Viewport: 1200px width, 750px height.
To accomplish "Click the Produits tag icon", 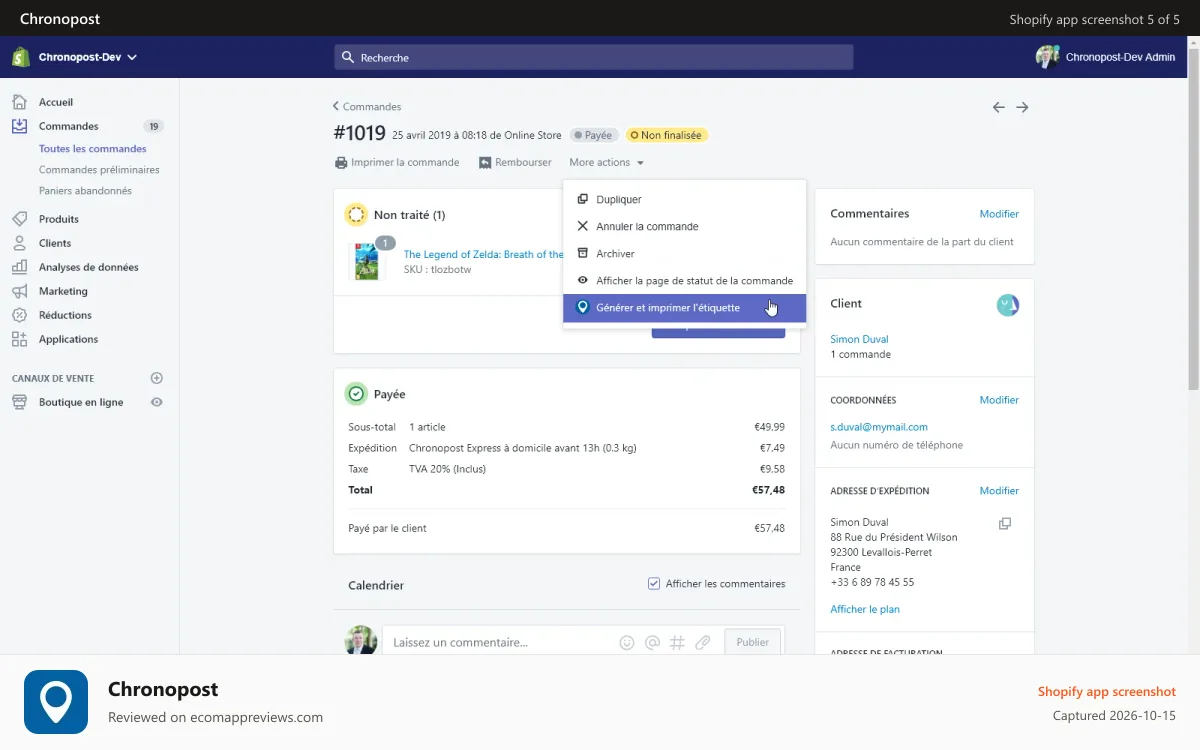I will [x=19, y=219].
